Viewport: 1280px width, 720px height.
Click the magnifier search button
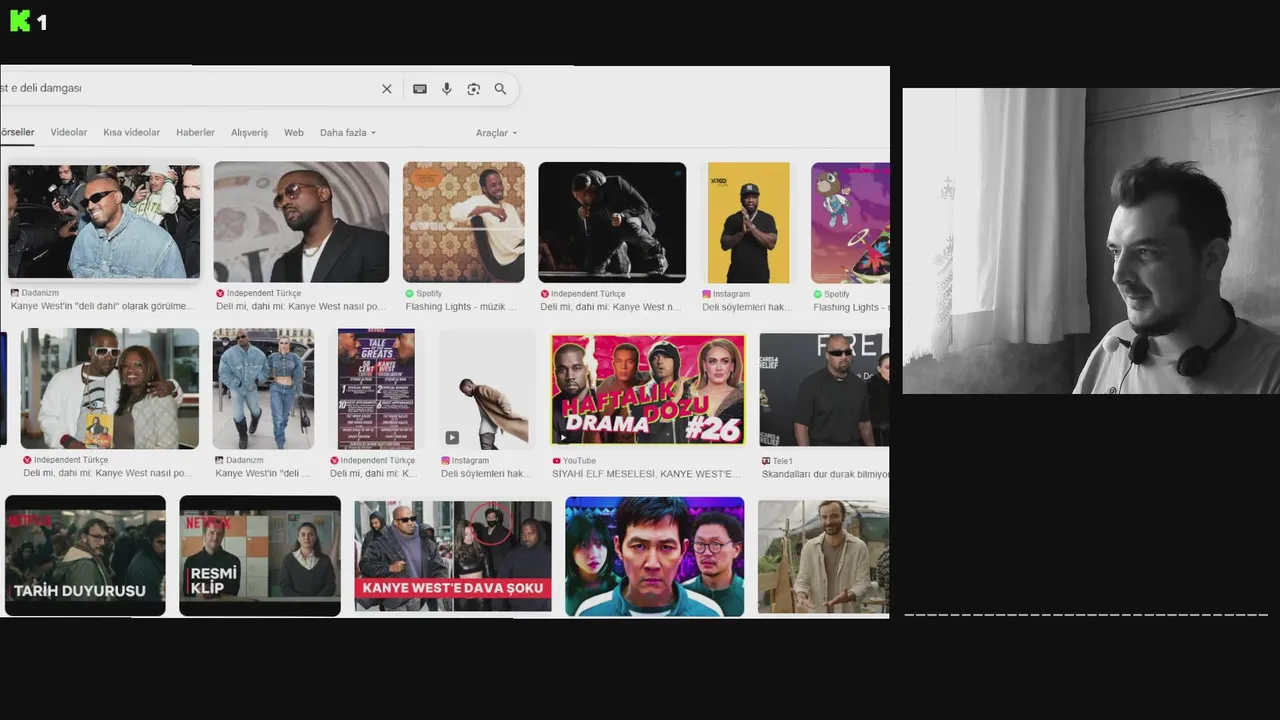(500, 89)
